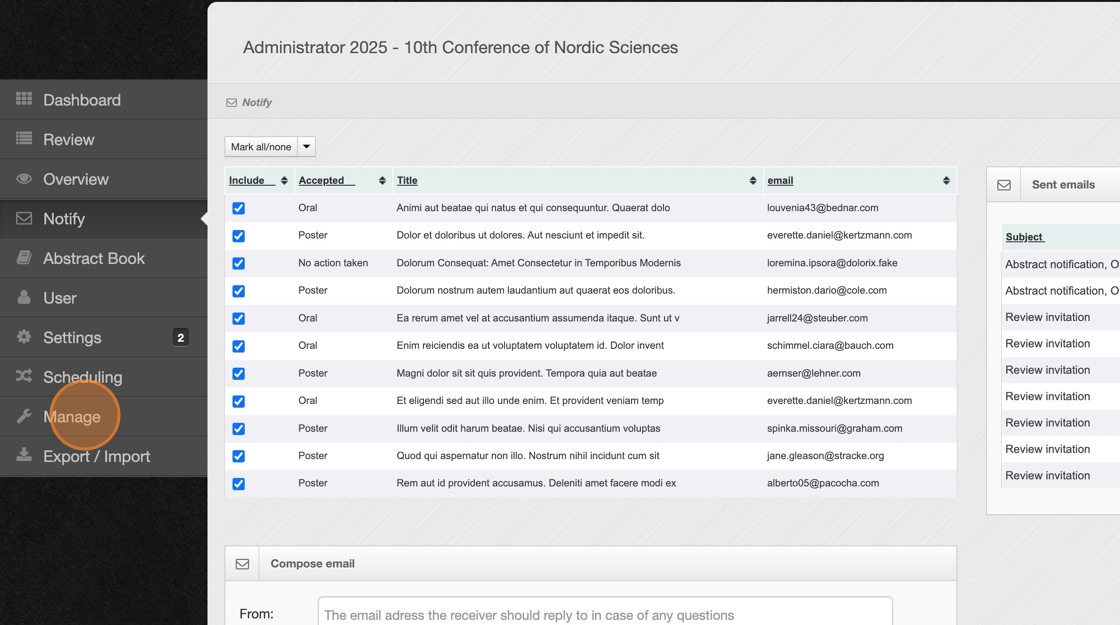
Task: Uncheck the louvenia43@bednar.com include checkbox
Action: (238, 208)
